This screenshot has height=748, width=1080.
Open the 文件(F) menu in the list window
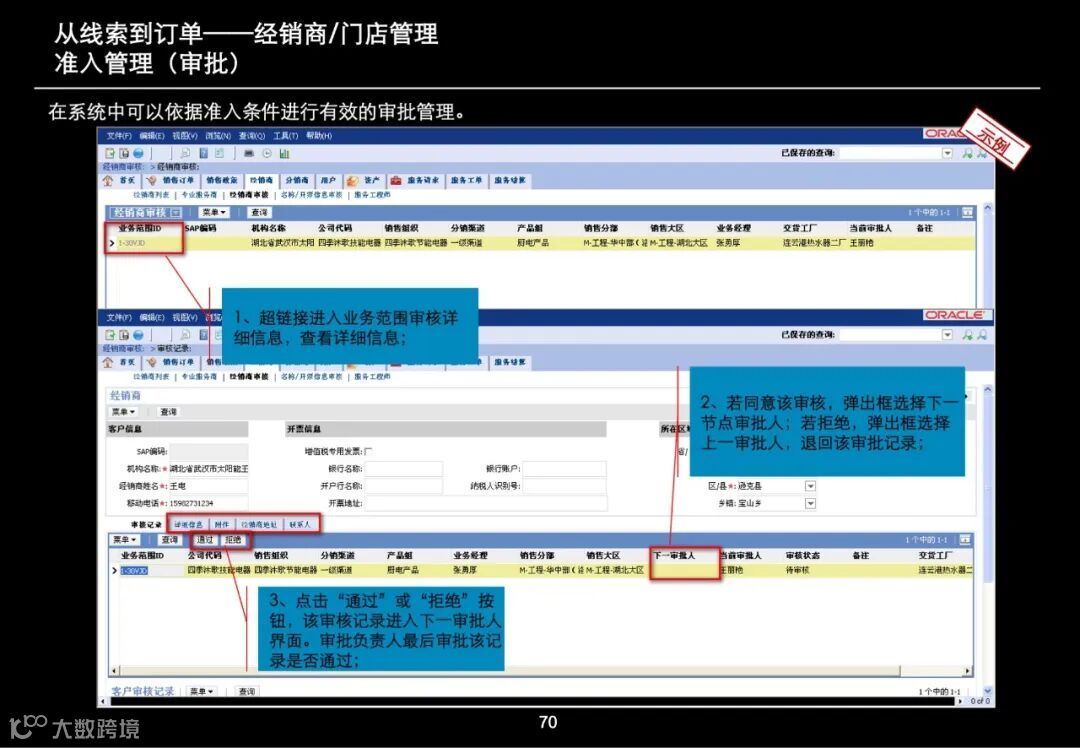click(119, 136)
